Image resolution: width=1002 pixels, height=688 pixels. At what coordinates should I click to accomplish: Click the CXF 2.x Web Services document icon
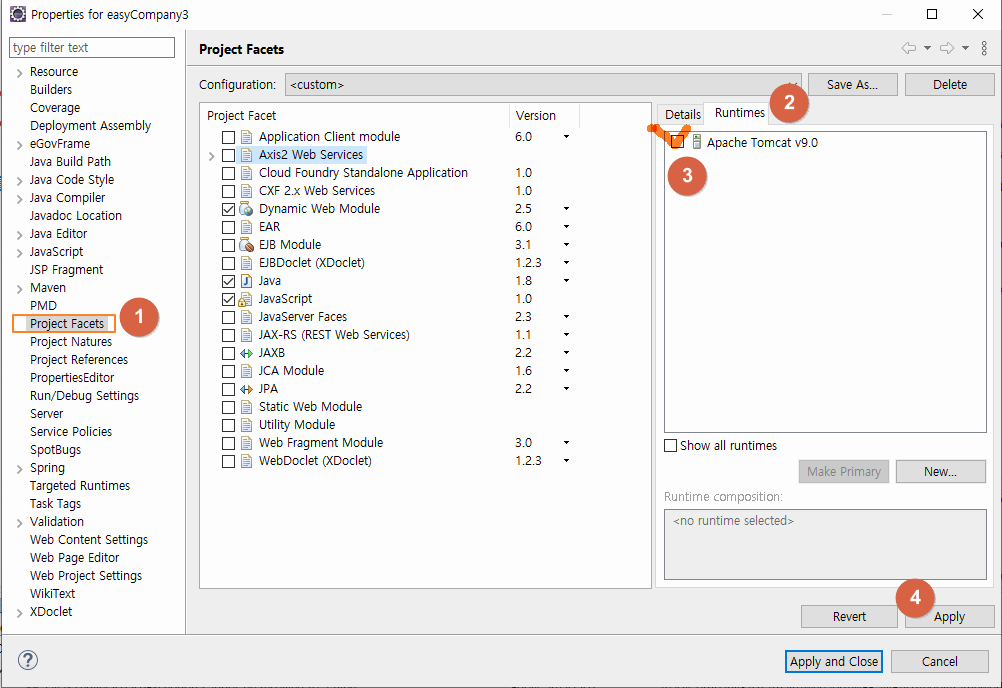coord(246,191)
